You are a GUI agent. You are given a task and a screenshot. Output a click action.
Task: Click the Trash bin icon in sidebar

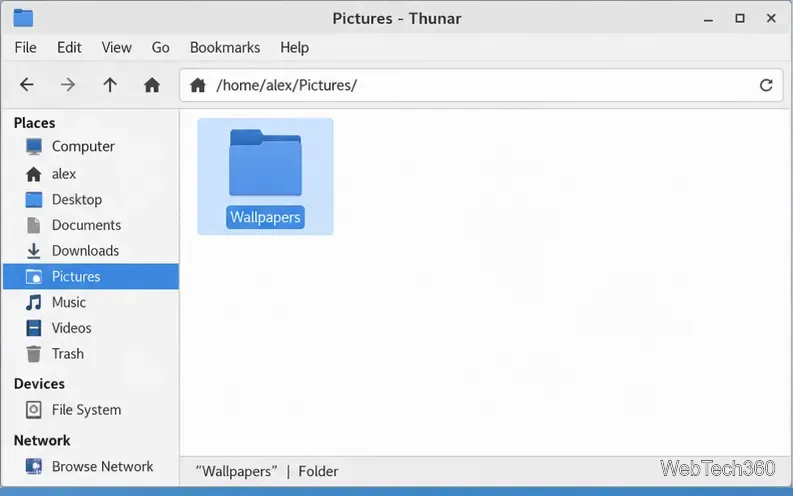click(34, 354)
